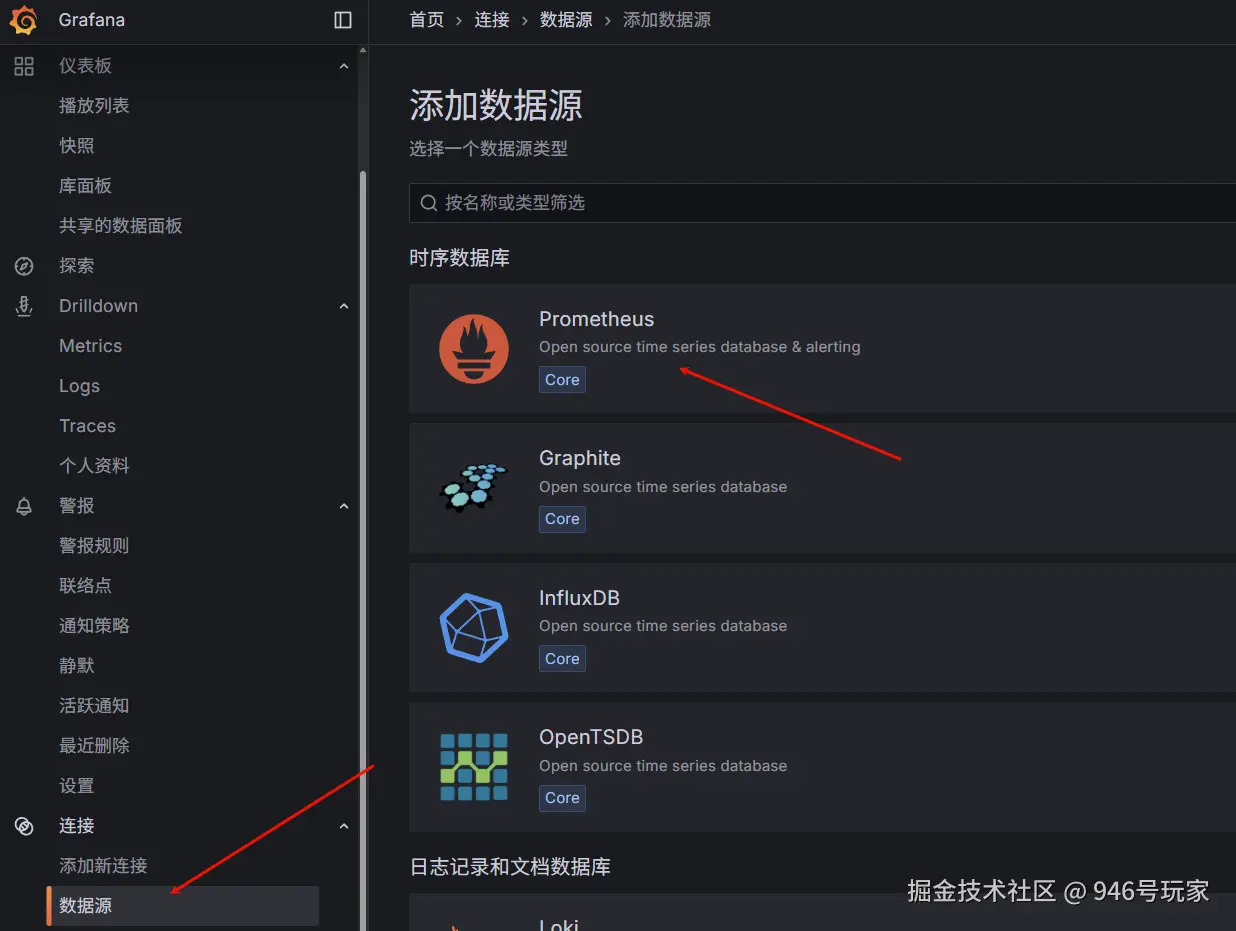Click the Prometheus flame logo
This screenshot has height=931, width=1236.
pyautogui.click(x=474, y=348)
